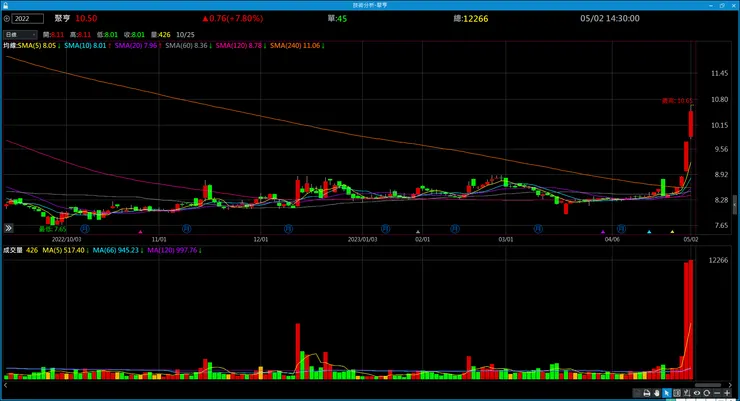This screenshot has height=401, width=740.
Task: Open the chart settings wrench tool
Action: point(687,393)
